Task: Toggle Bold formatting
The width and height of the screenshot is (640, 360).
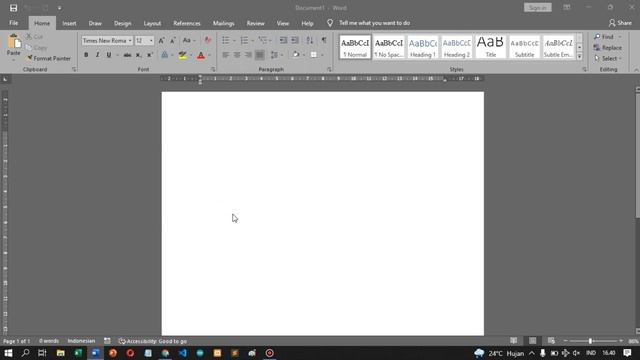Action: coord(86,55)
